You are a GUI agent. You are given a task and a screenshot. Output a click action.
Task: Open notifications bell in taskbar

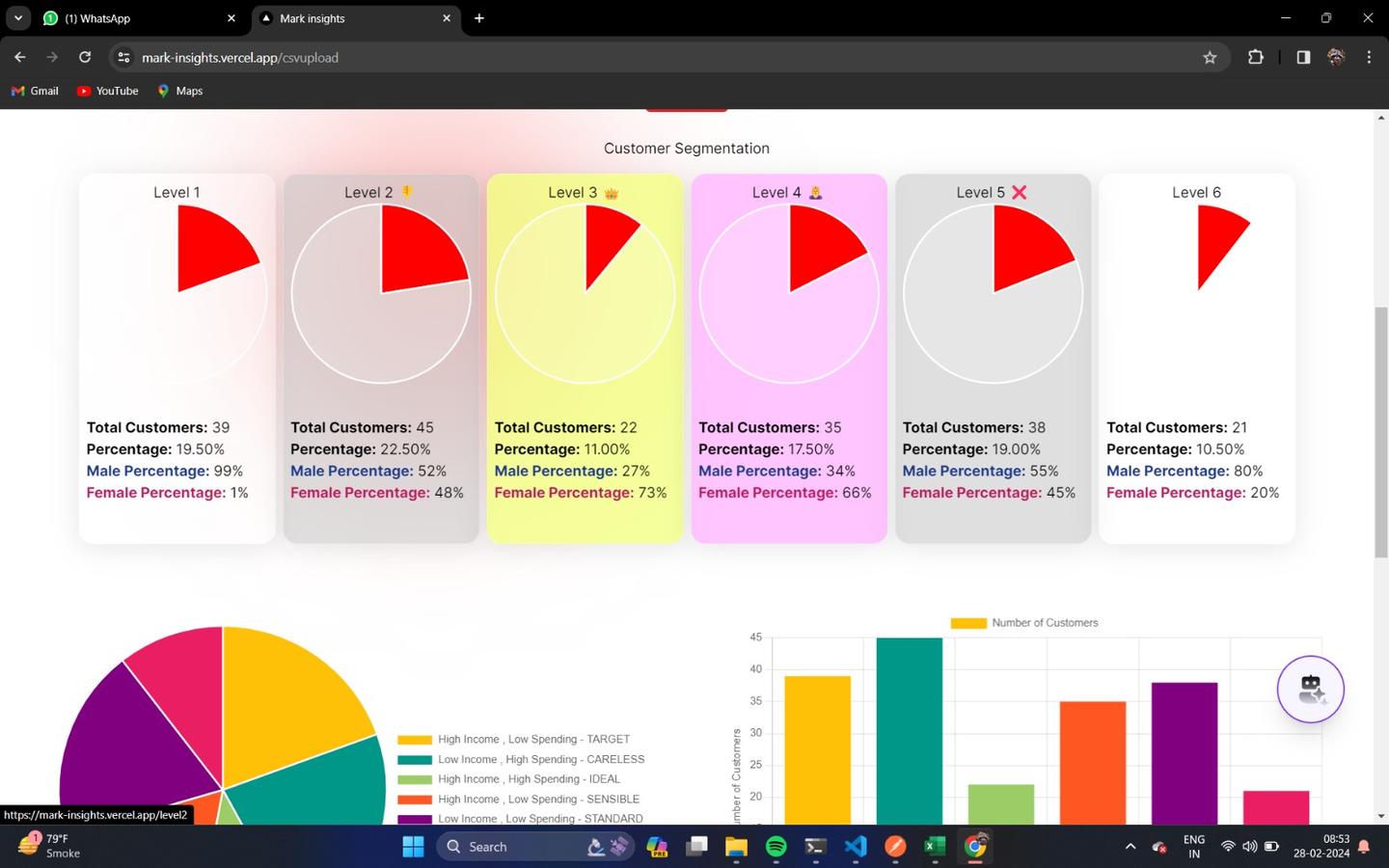click(1364, 847)
